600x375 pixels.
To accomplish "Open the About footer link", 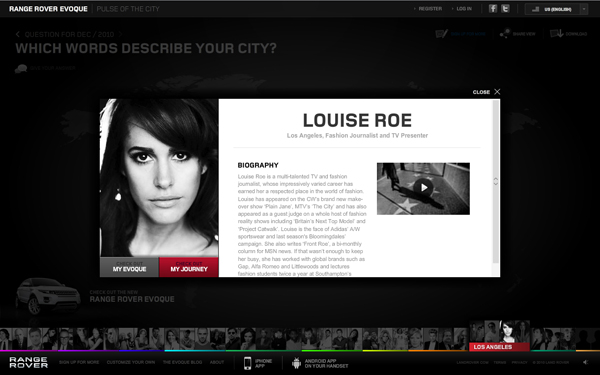I will pyautogui.click(x=217, y=362).
